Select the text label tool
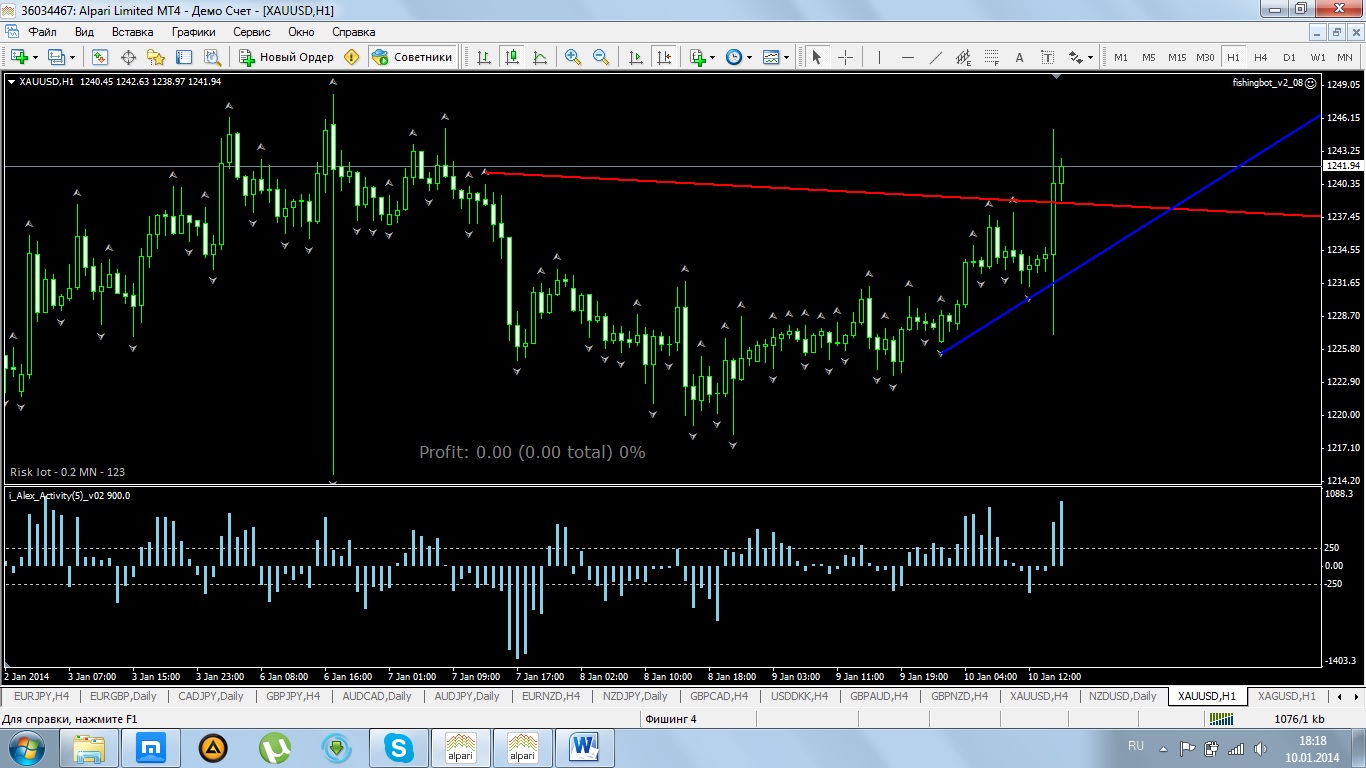Image resolution: width=1366 pixels, height=768 pixels. 1047,57
